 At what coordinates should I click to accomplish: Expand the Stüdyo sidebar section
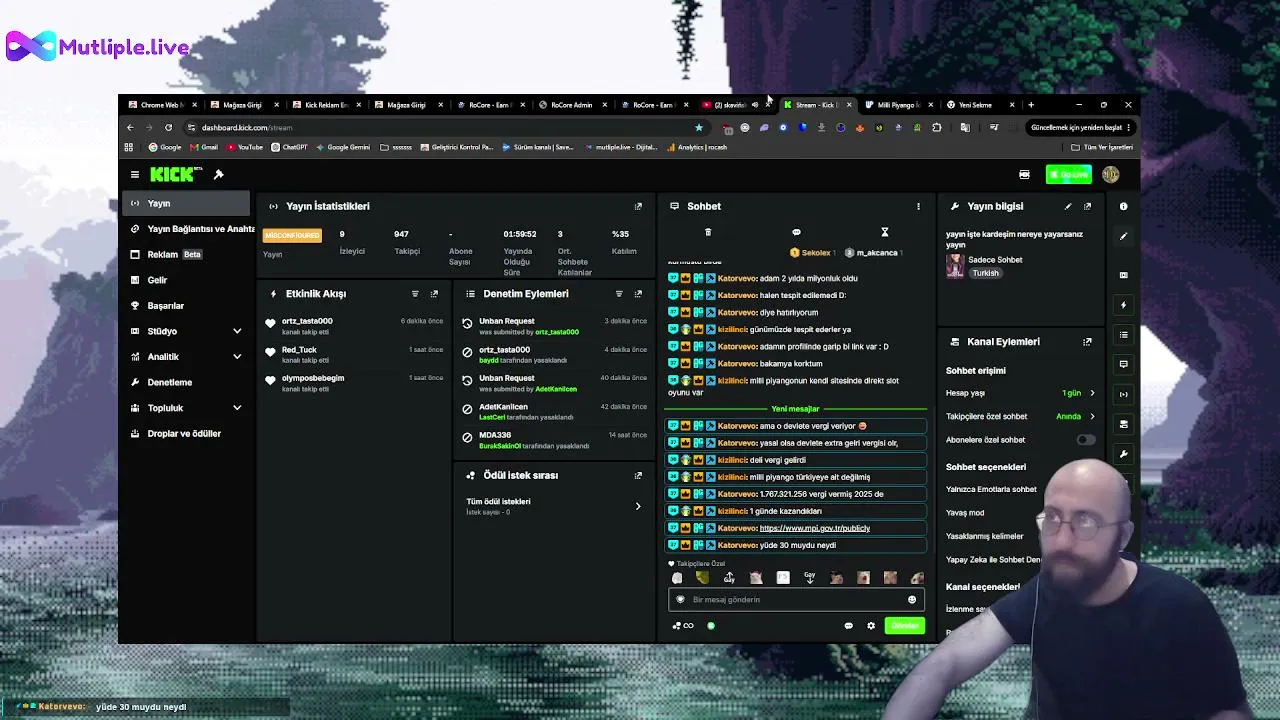237,331
